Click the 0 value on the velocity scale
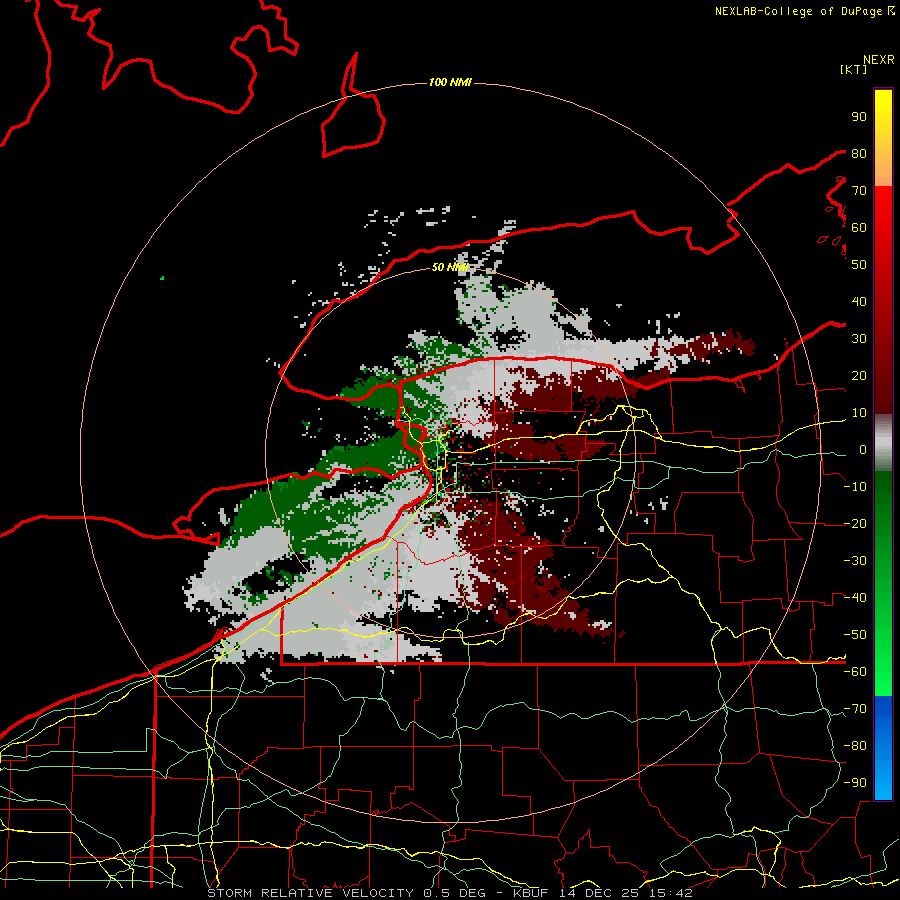Viewport: 900px width, 900px height. (863, 449)
